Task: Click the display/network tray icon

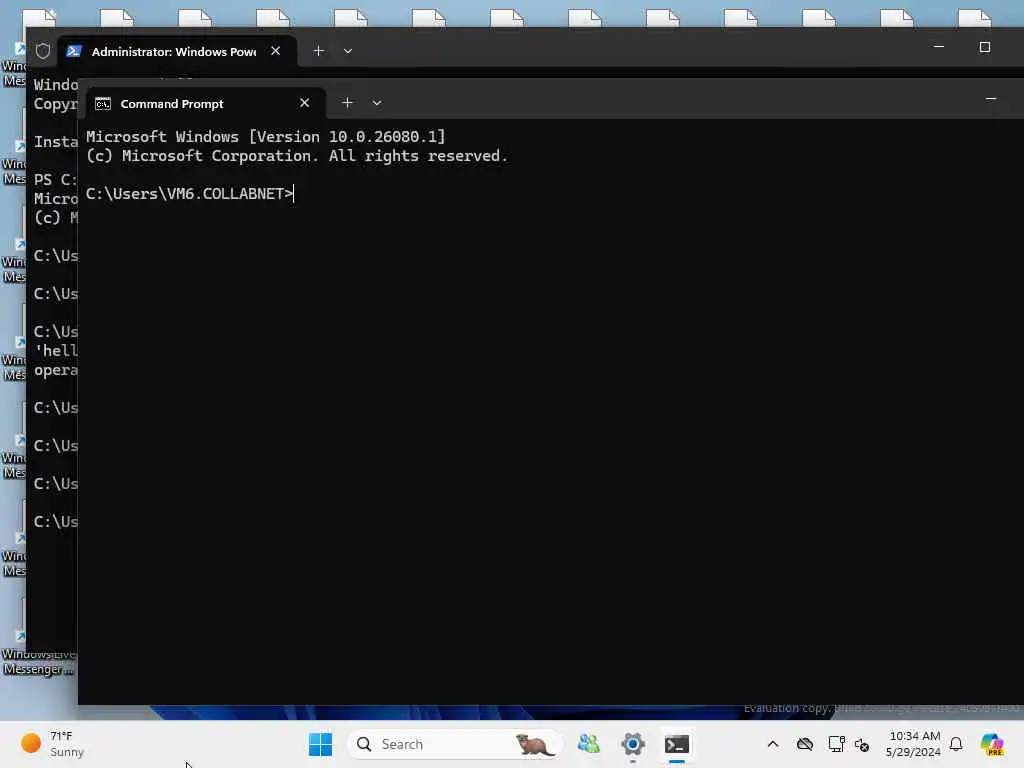Action: [x=836, y=744]
